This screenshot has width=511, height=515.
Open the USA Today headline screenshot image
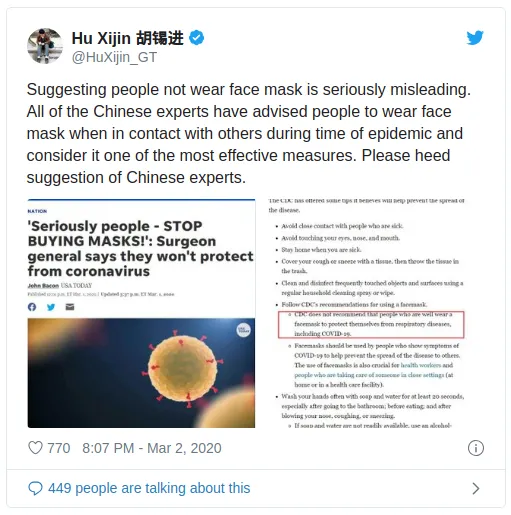[x=141, y=313]
